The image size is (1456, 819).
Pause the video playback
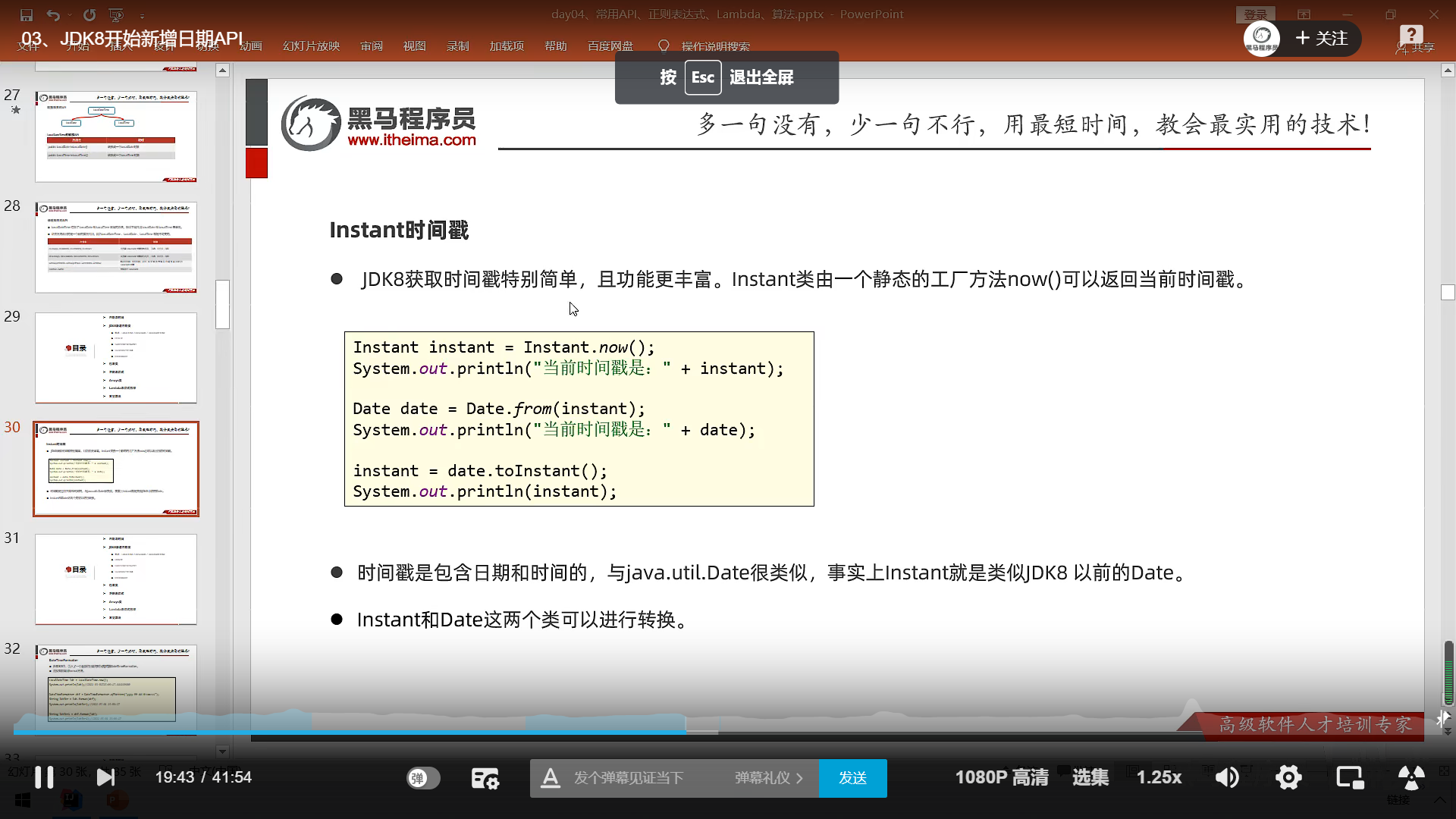tap(44, 777)
